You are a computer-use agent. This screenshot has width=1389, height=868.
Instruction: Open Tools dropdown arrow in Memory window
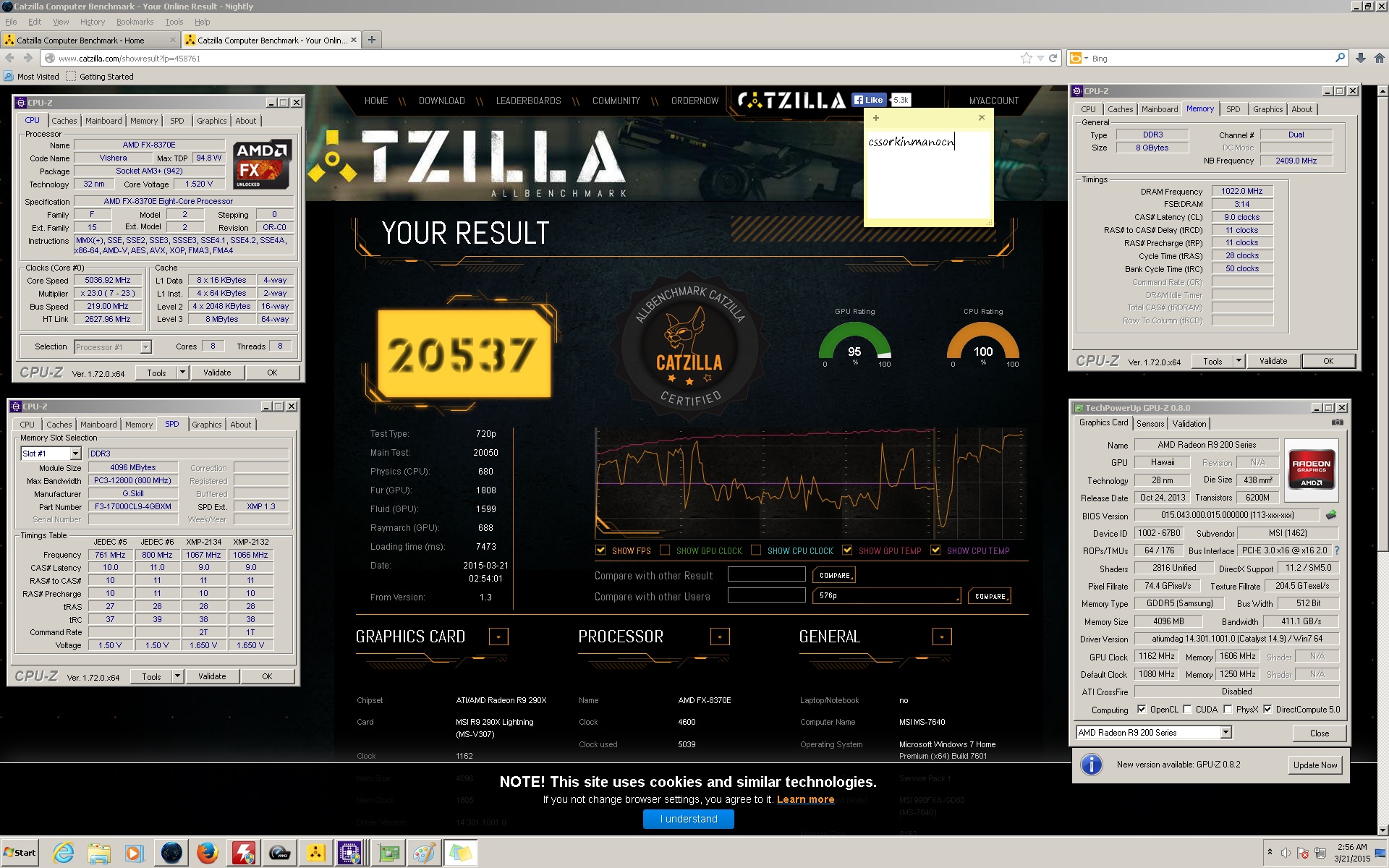[x=1239, y=361]
